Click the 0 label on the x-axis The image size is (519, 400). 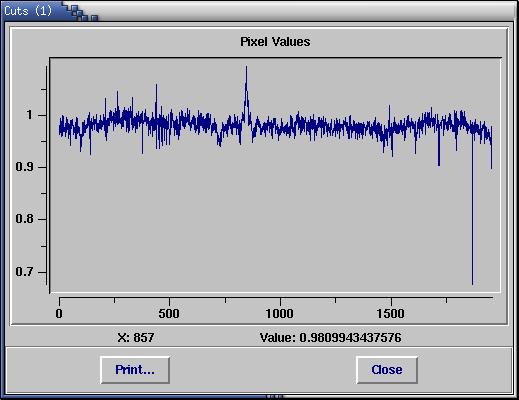click(x=59, y=314)
